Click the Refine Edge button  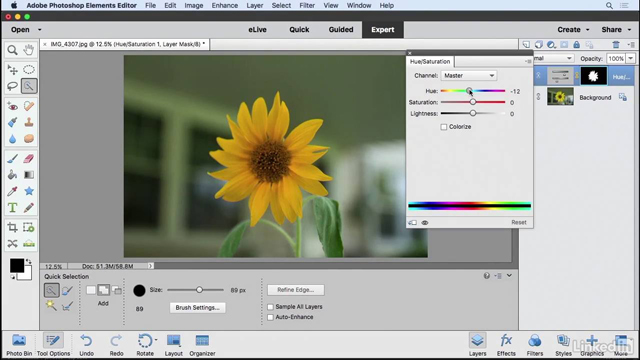coord(296,290)
